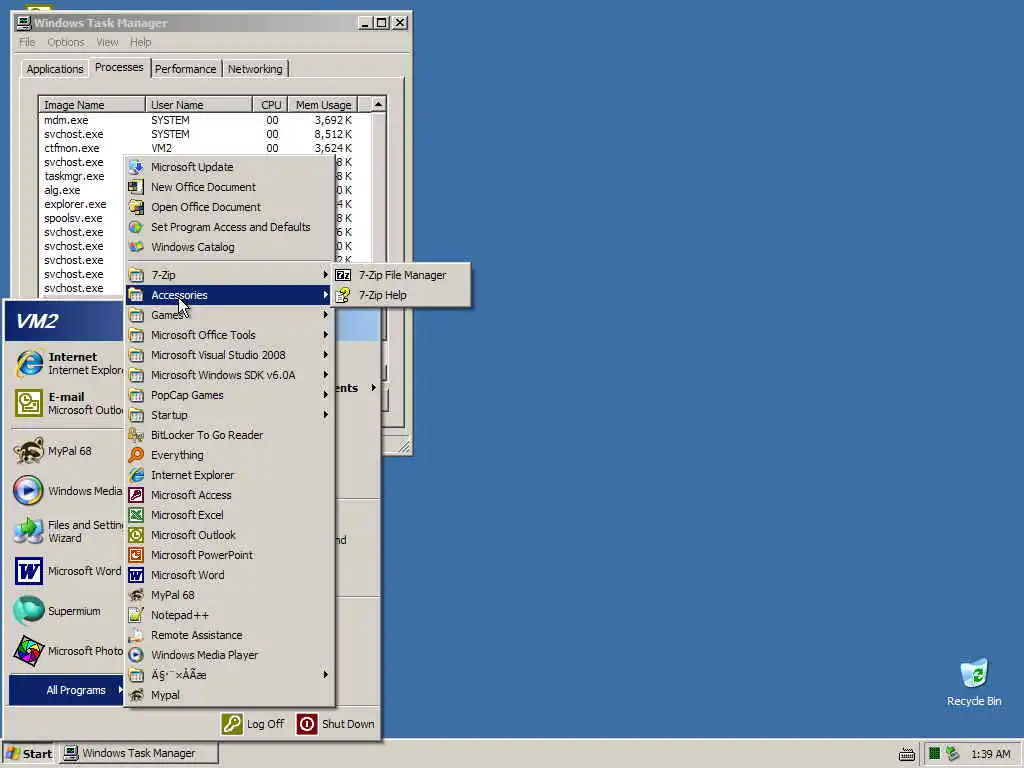Click the green Task Manager CPU tray icon
The width and height of the screenshot is (1024, 768).
pyautogui.click(x=934, y=754)
